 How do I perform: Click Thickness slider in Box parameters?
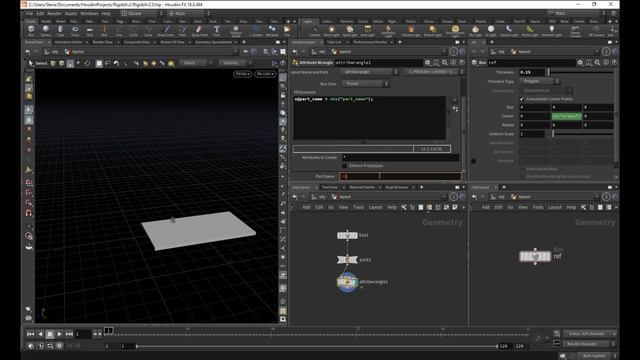pyautogui.click(x=580, y=72)
